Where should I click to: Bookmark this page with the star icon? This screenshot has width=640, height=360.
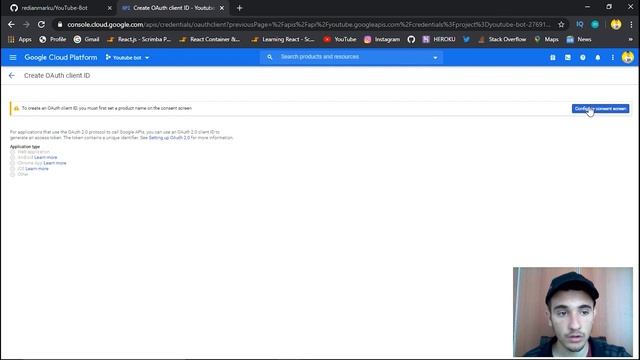pos(561,24)
